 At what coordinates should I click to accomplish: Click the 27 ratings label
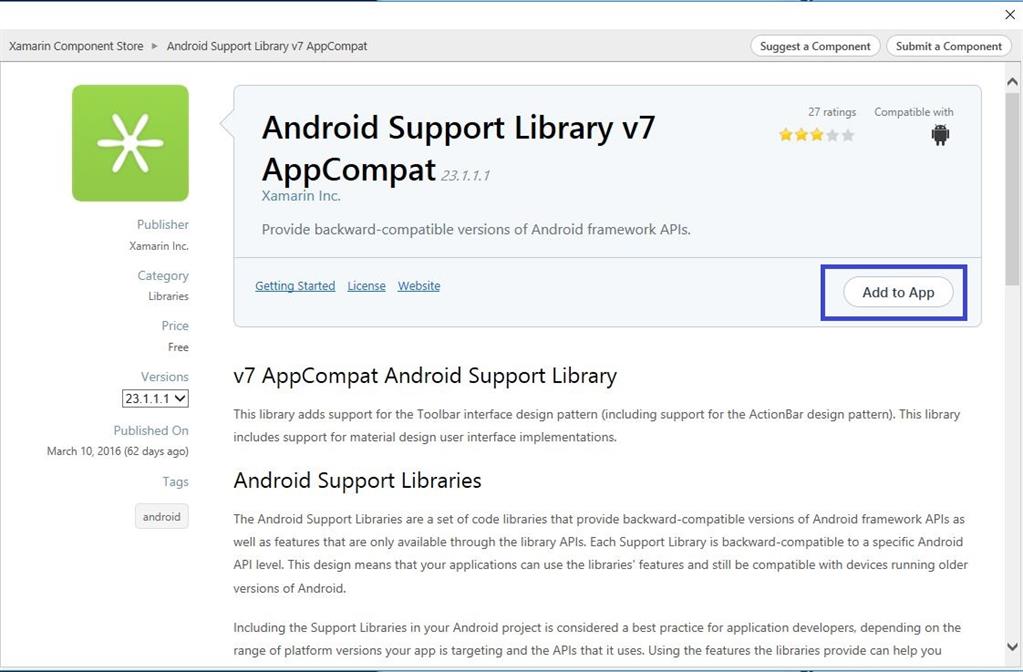tap(832, 112)
